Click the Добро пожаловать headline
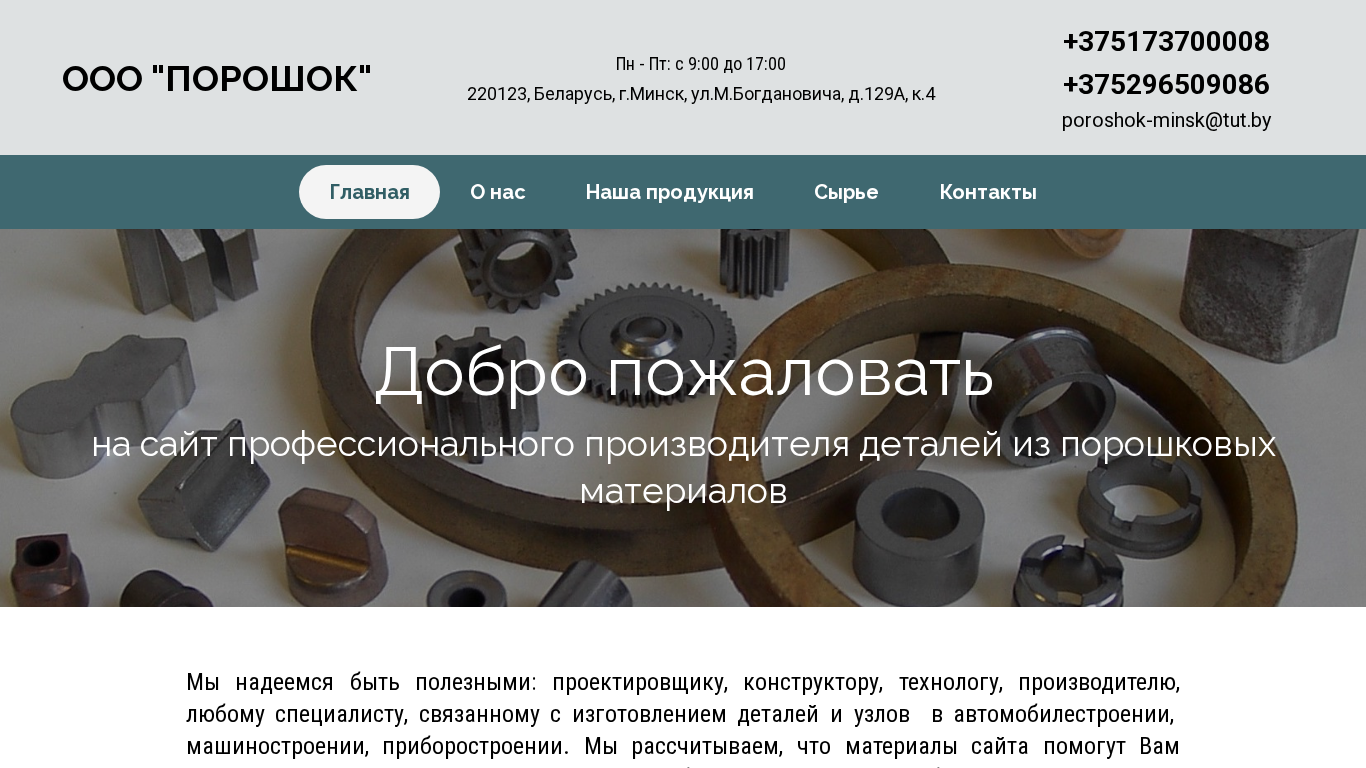Viewport: 1366px width, 768px height. point(684,371)
